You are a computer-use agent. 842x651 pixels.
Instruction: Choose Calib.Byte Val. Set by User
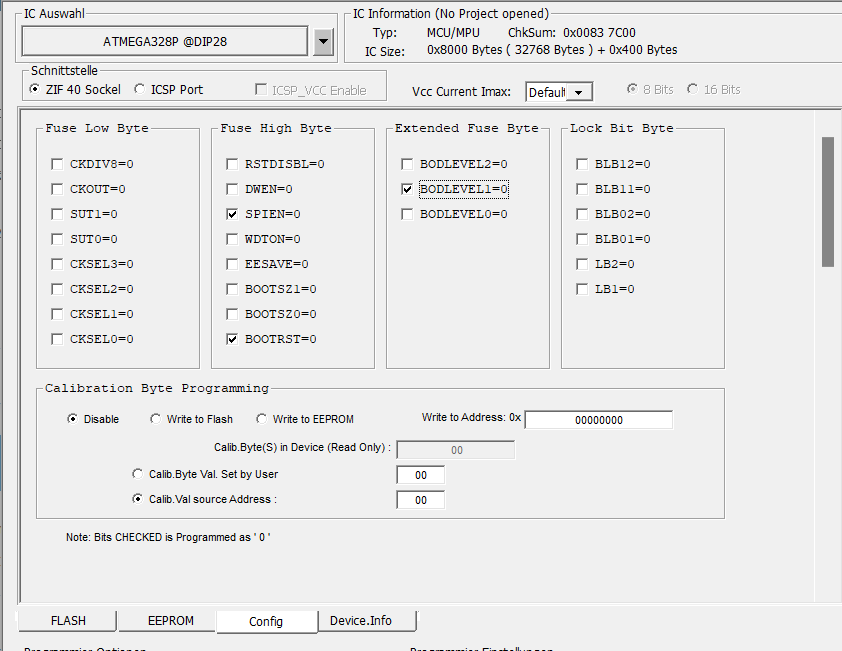tap(138, 474)
